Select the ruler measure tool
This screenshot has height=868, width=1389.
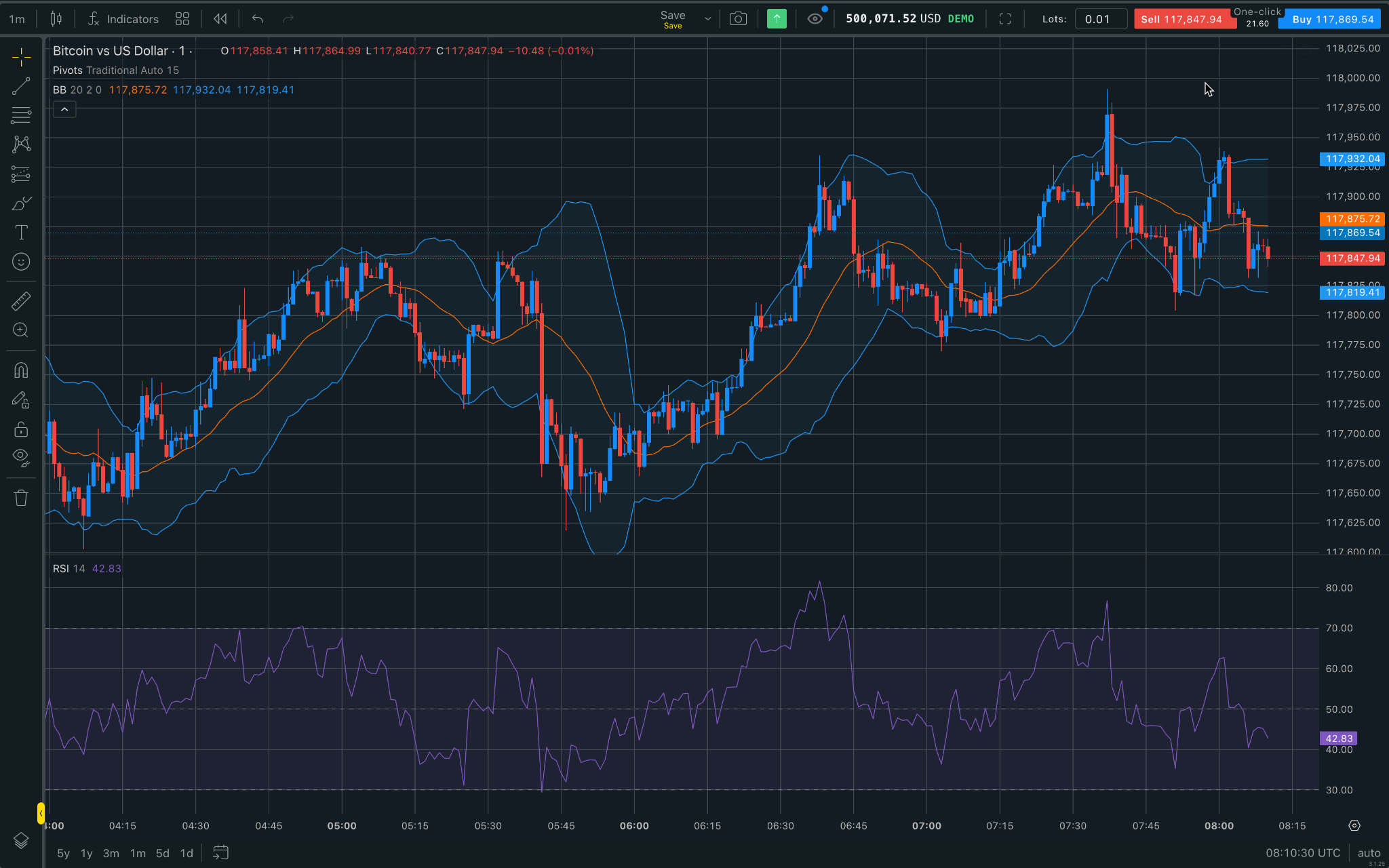coord(21,301)
